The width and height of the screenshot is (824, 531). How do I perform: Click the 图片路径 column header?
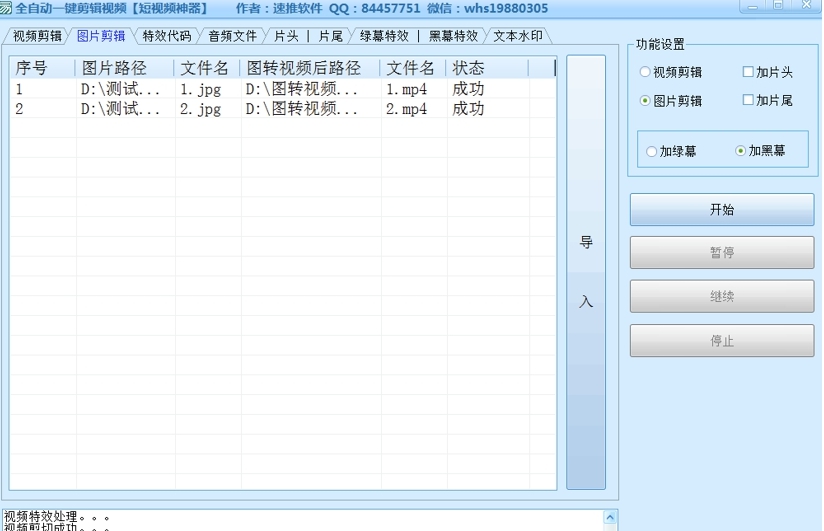(125, 68)
